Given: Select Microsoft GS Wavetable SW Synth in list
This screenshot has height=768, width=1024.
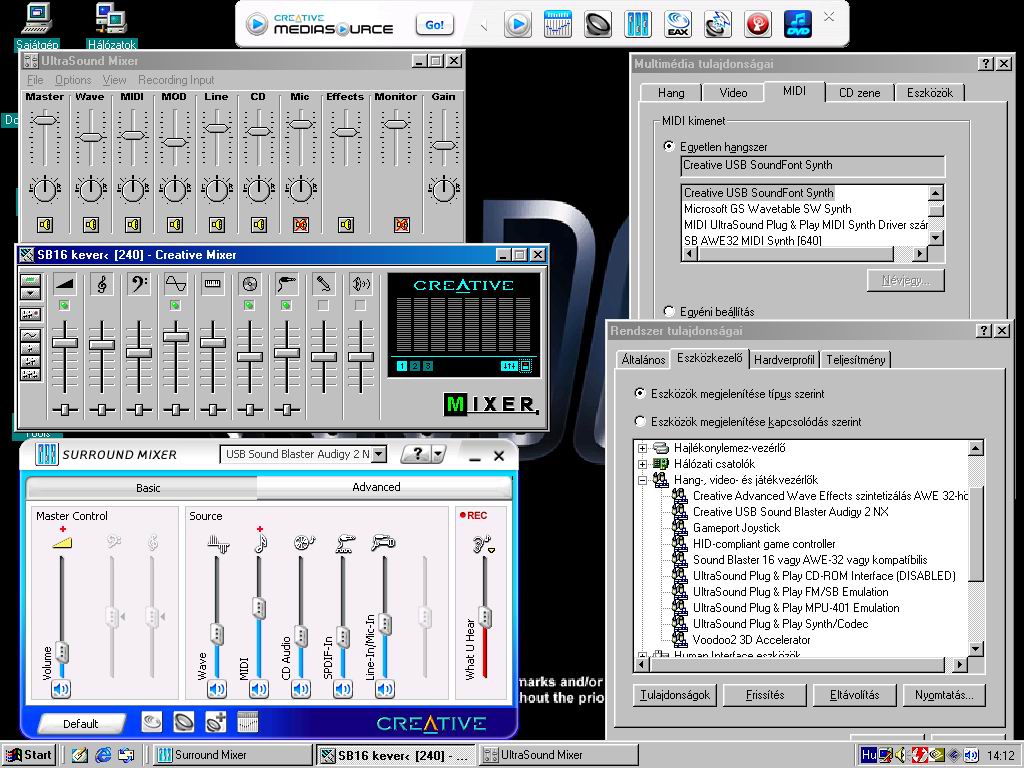Looking at the screenshot, I should pos(767,209).
